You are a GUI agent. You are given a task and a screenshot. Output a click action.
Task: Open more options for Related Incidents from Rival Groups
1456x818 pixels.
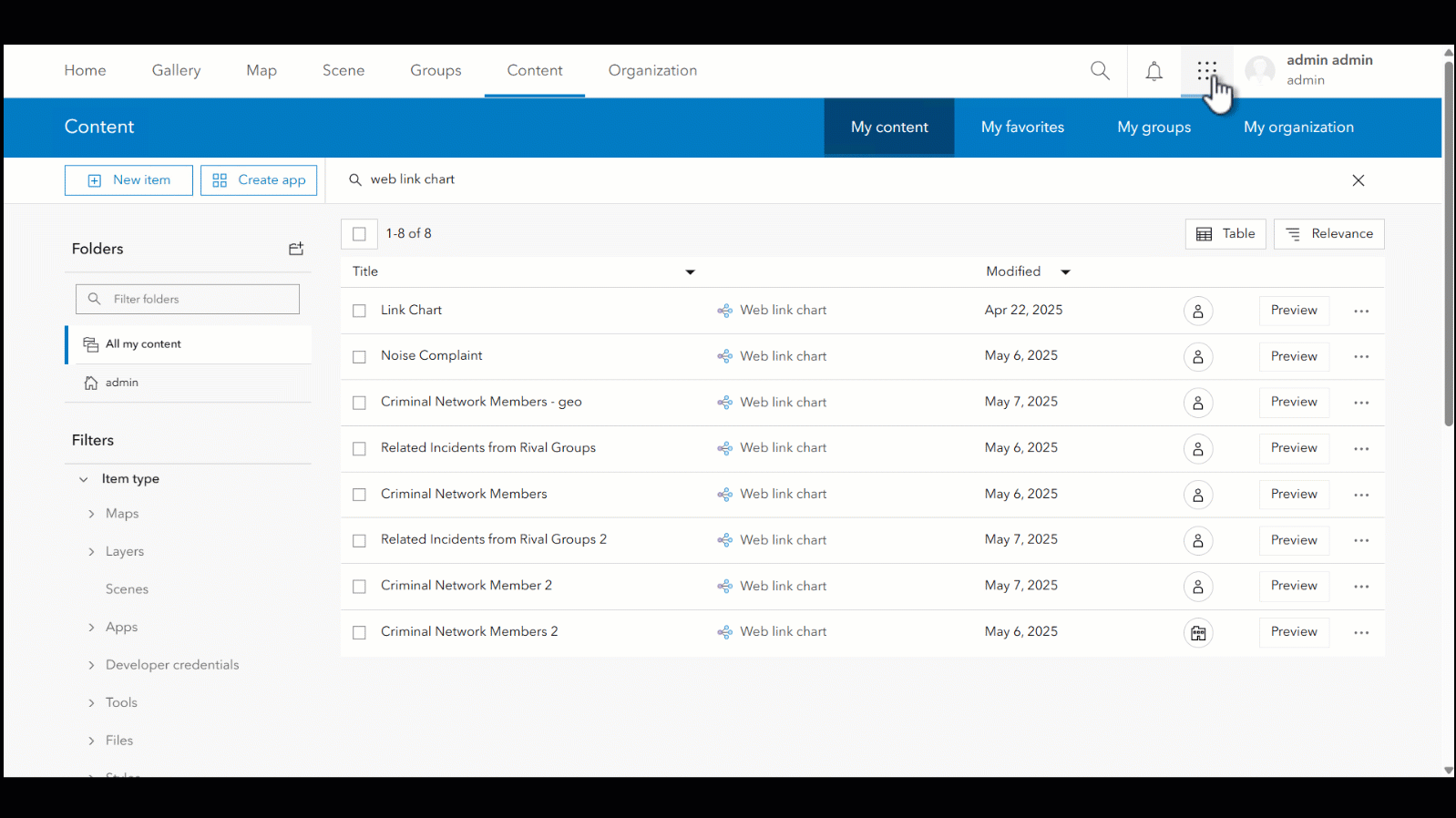click(1361, 449)
